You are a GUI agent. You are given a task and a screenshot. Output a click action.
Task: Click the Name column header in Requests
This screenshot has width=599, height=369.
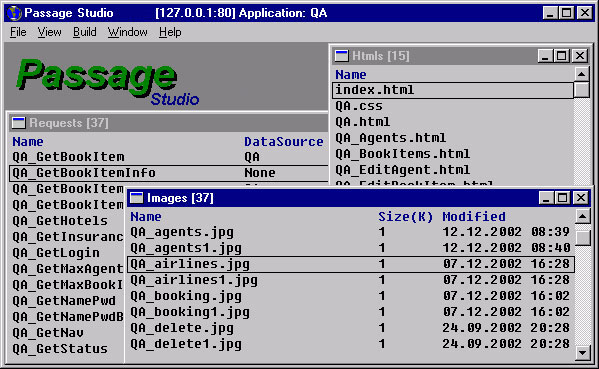click(28, 142)
